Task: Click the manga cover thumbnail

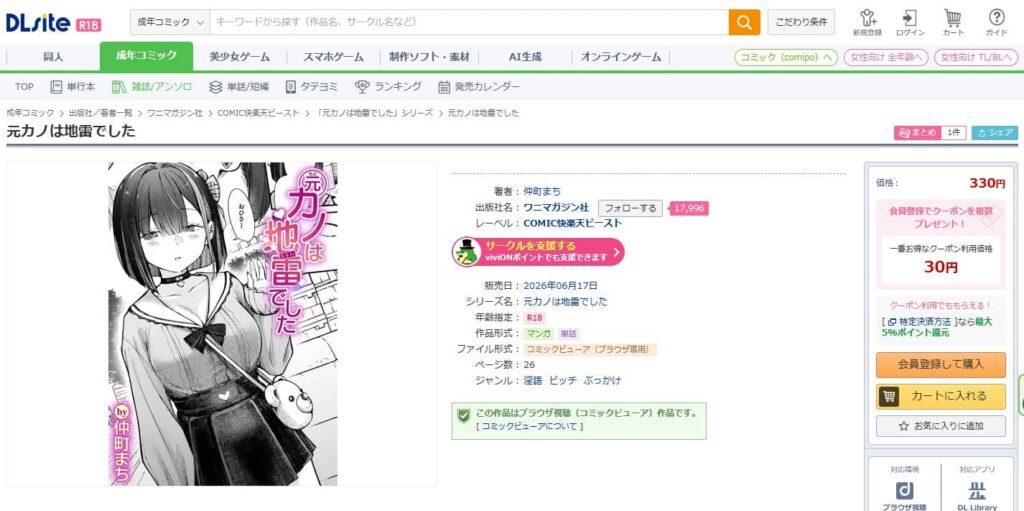Action: 223,323
